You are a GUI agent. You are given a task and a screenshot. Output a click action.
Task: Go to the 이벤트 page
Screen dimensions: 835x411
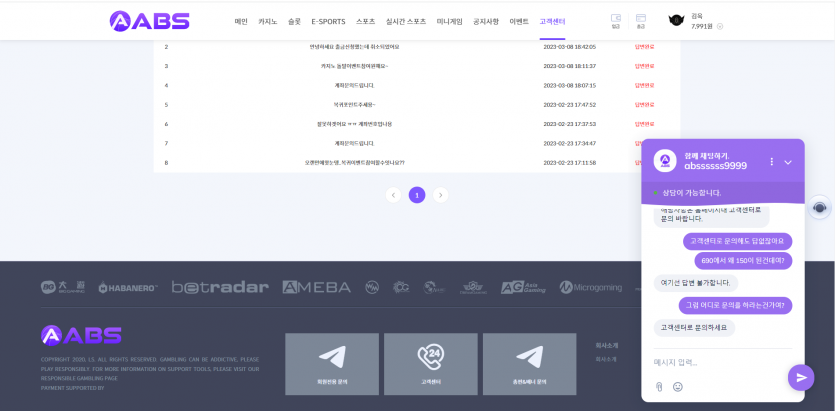click(519, 22)
